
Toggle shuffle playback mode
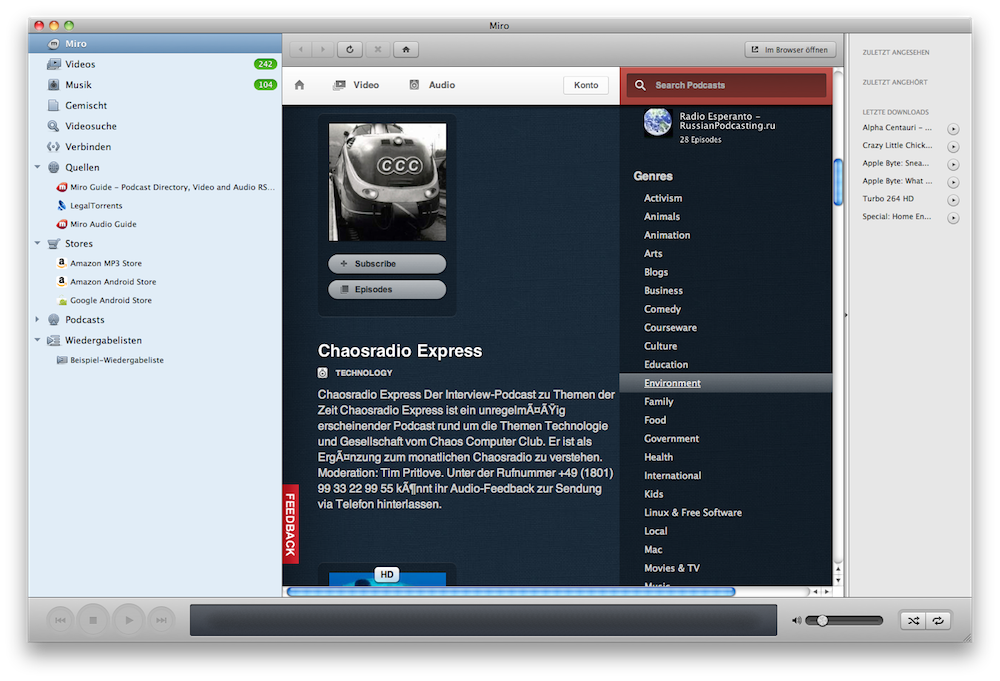coord(913,621)
